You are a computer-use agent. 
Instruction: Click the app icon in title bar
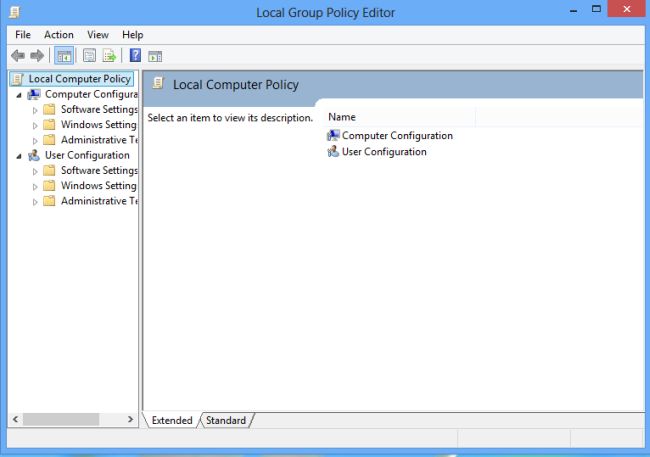(15, 12)
